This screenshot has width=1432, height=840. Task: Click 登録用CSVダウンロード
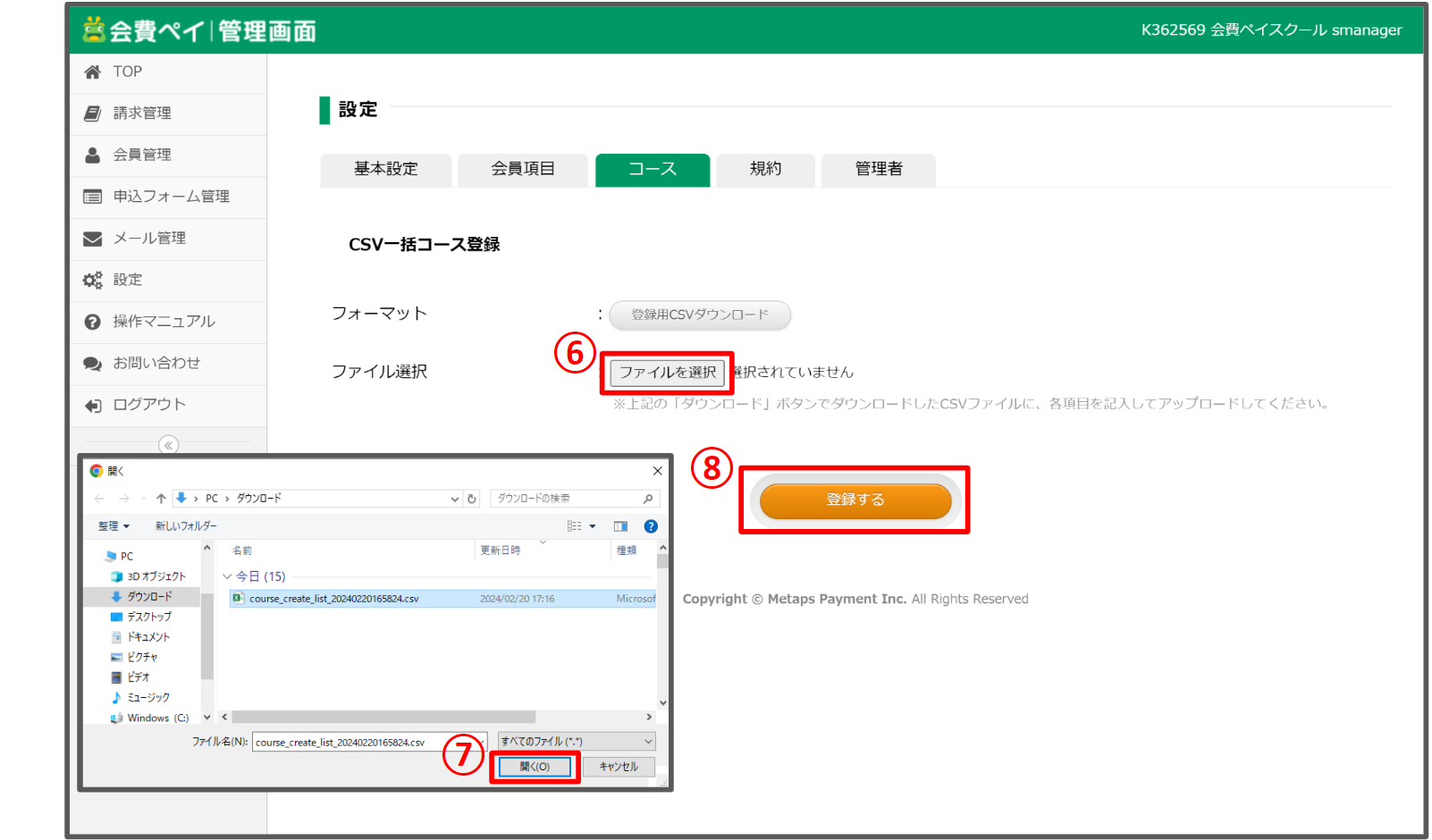(x=699, y=315)
